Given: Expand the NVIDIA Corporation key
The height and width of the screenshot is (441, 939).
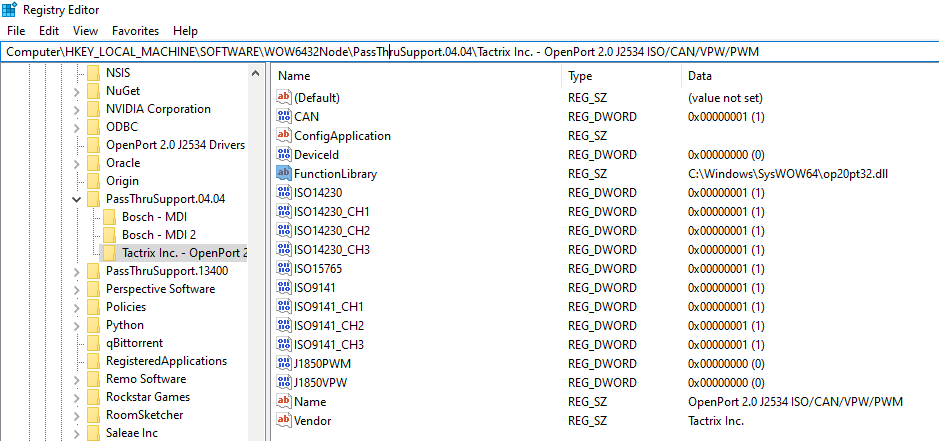Looking at the screenshot, I should point(76,109).
